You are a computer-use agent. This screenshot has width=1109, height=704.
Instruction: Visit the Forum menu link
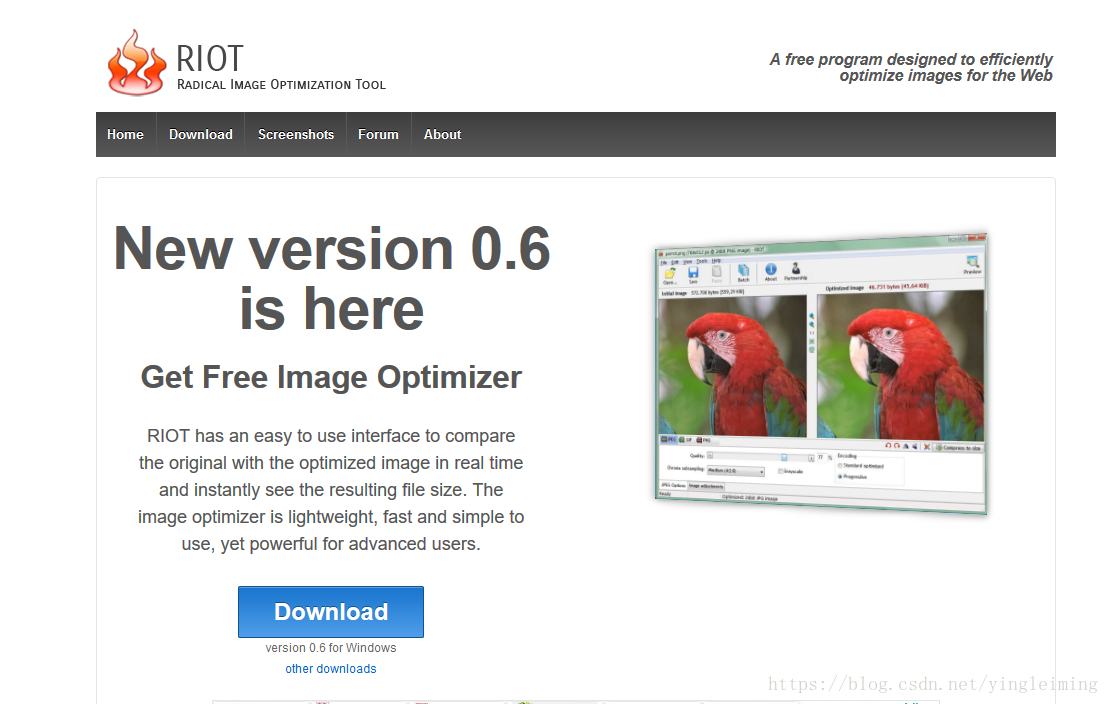(378, 134)
